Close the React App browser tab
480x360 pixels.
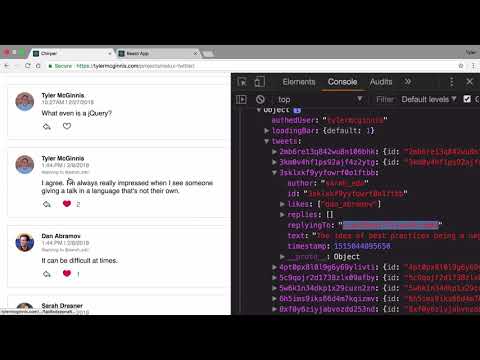click(195, 53)
